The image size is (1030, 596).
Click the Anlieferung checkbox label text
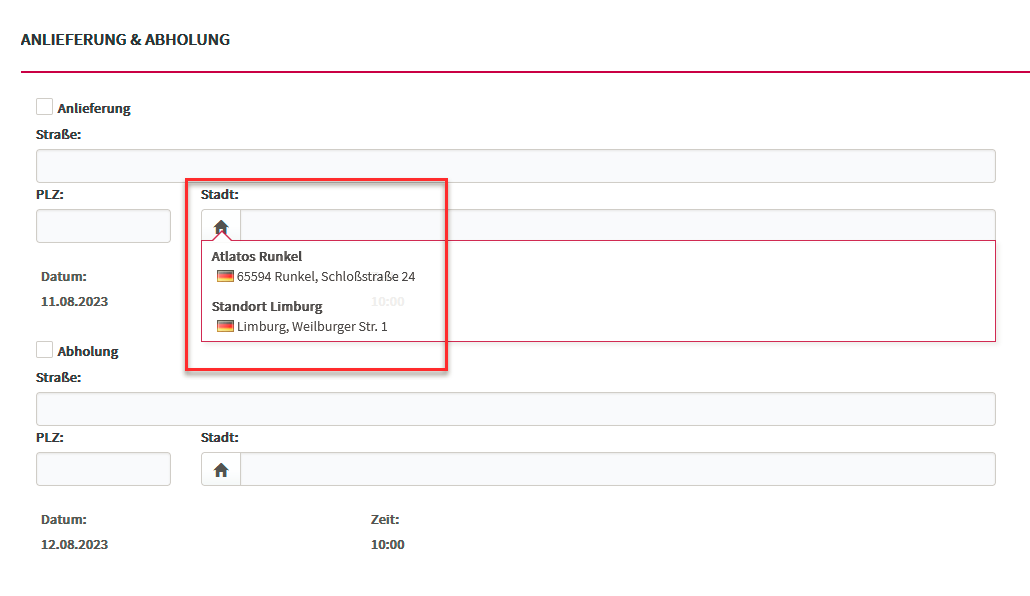(94, 108)
